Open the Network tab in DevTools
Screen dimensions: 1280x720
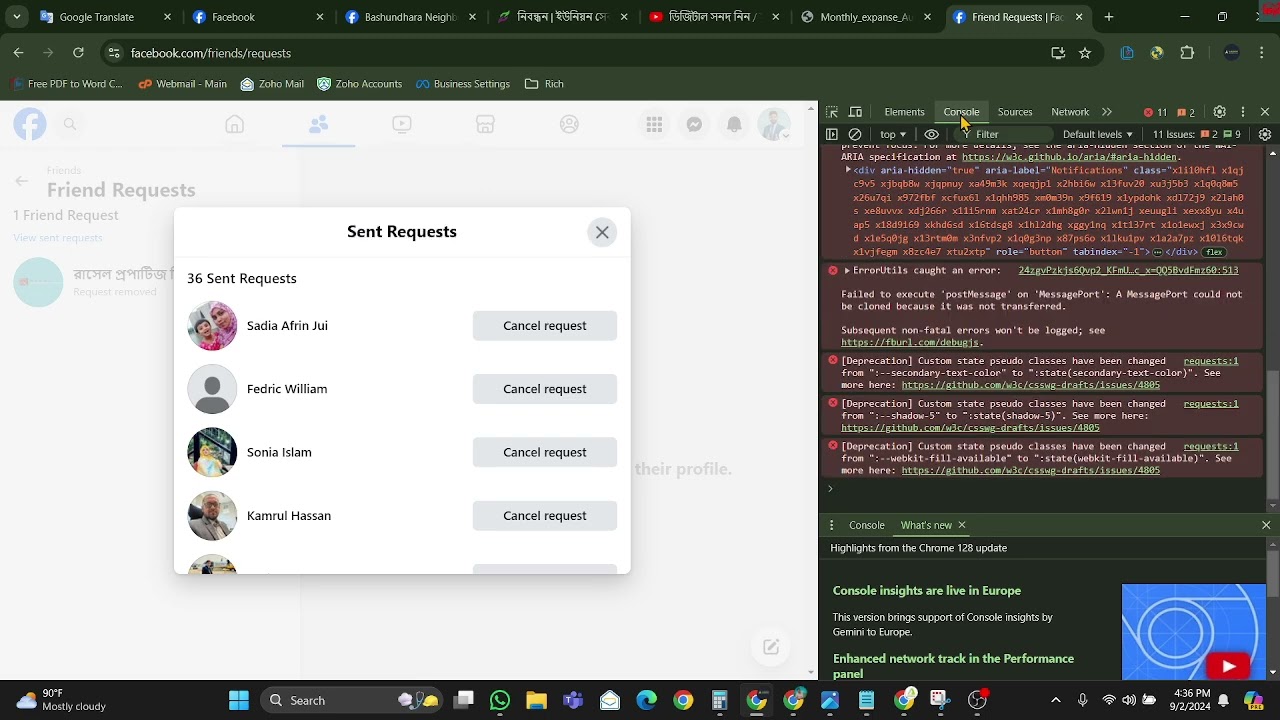coord(1070,112)
